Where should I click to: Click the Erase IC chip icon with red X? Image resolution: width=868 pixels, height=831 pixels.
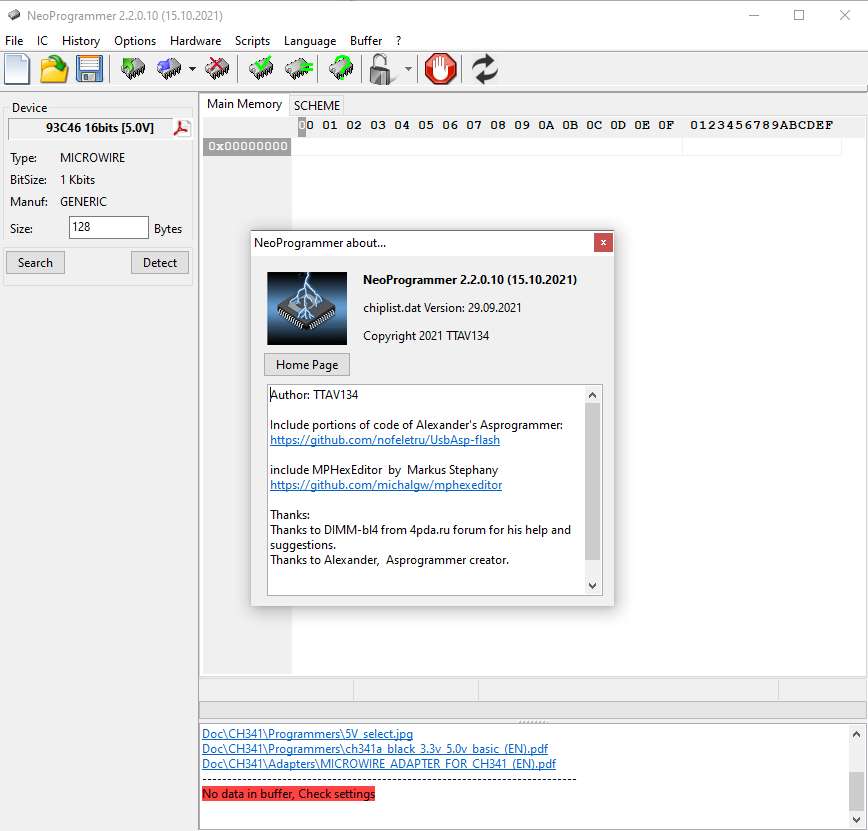pos(217,69)
